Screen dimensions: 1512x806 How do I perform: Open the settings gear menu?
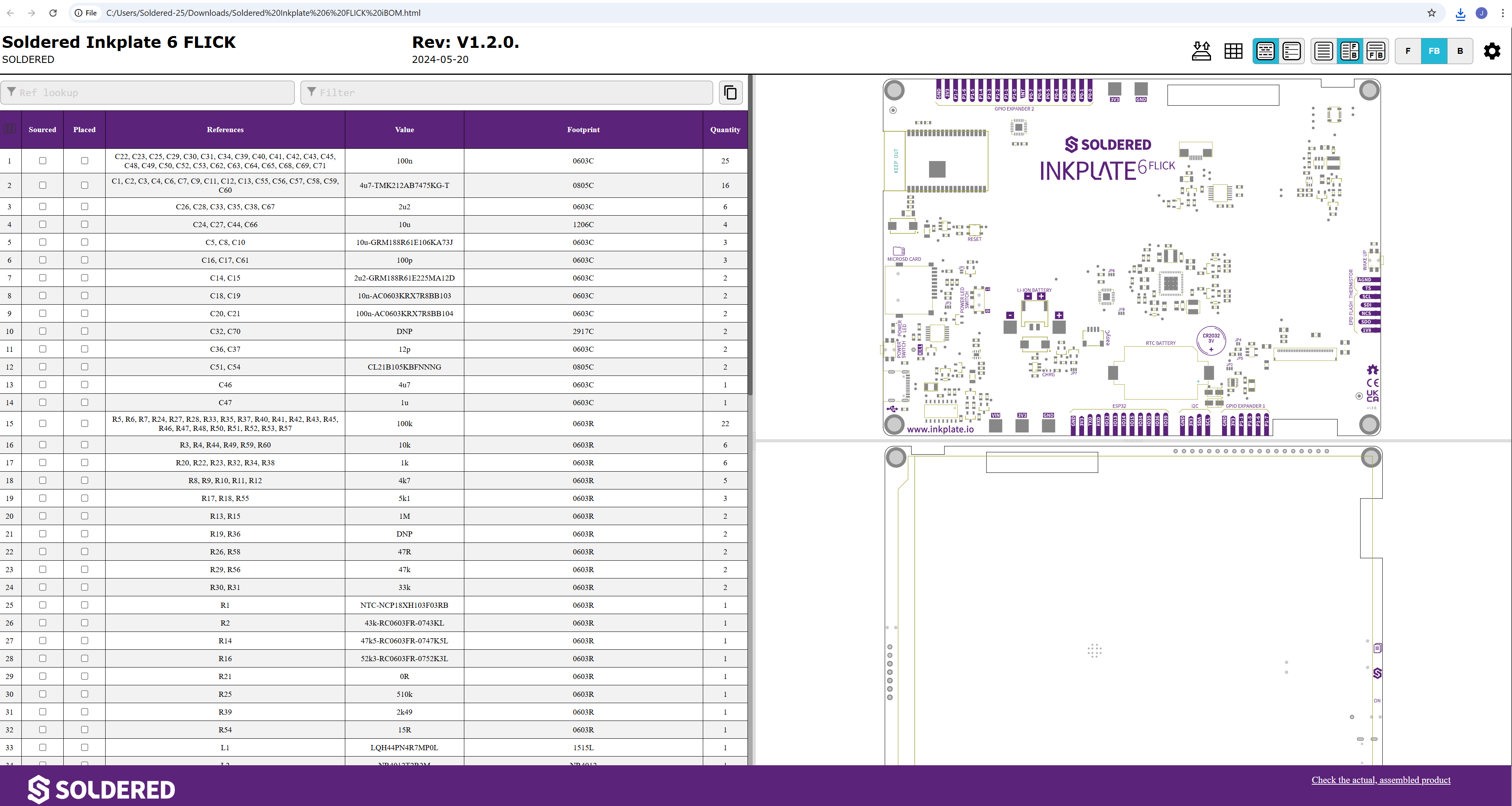coord(1491,51)
